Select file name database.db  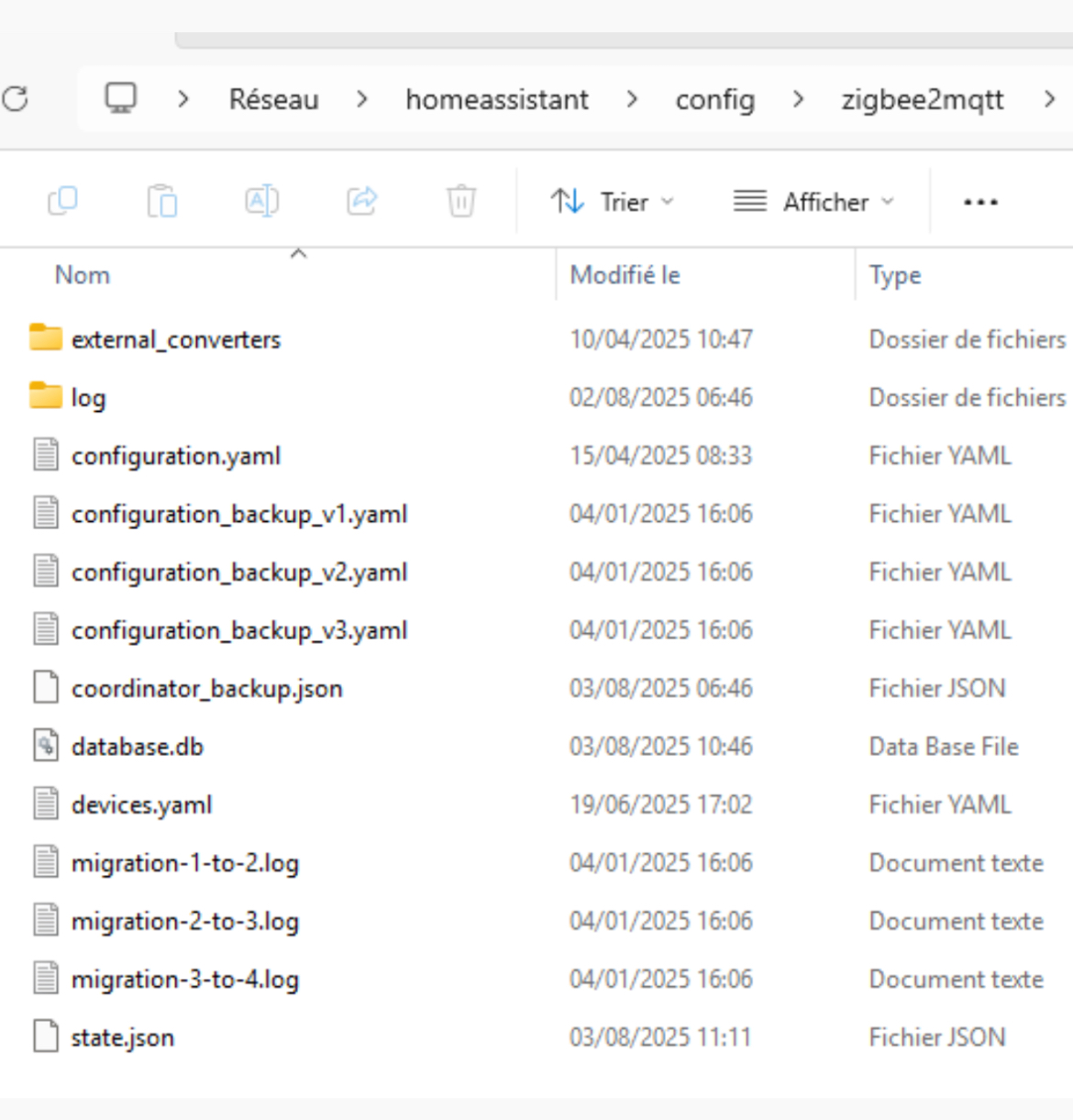pos(138,746)
